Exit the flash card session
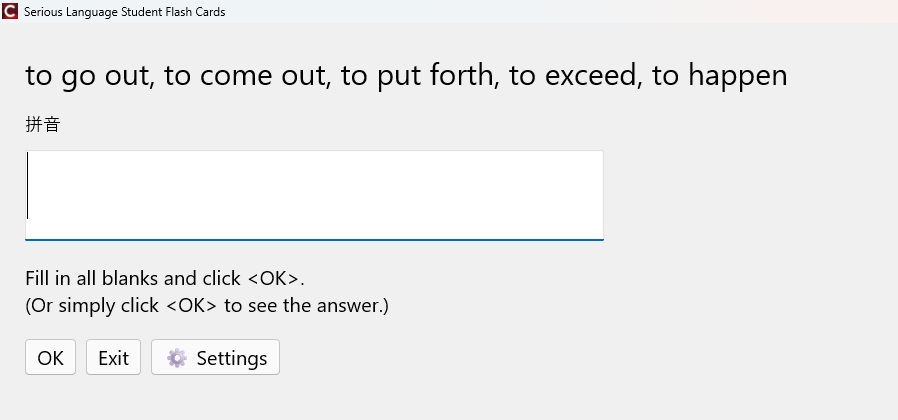898x420 pixels. 113,358
